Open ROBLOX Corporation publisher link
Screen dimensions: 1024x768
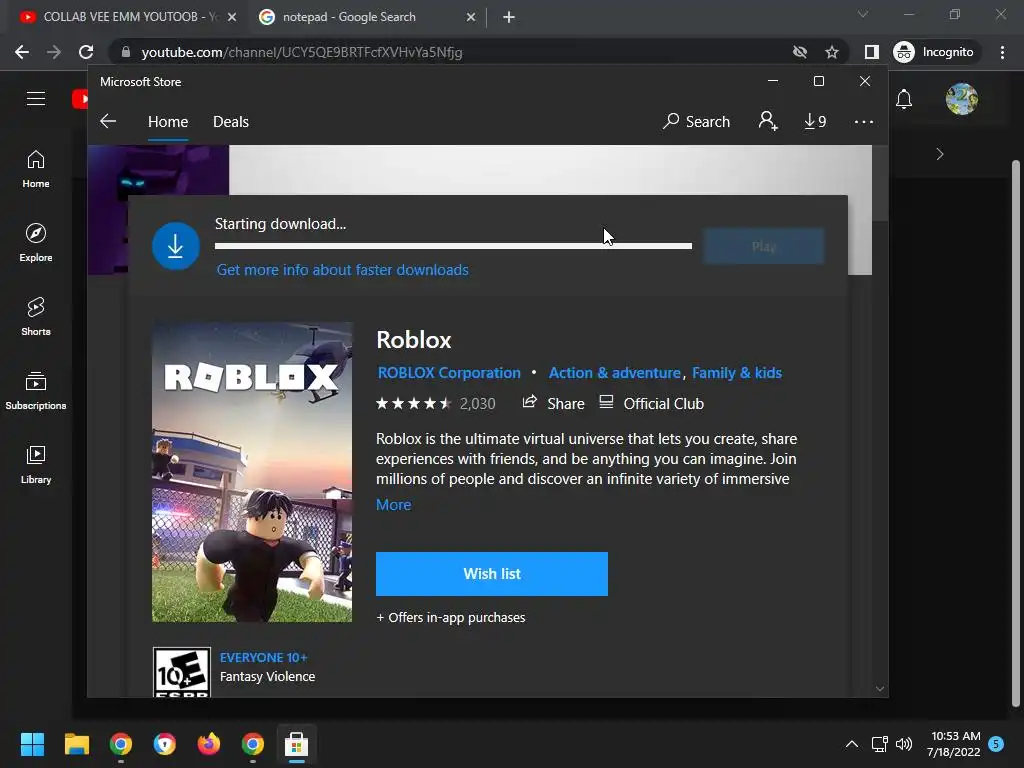tap(449, 372)
